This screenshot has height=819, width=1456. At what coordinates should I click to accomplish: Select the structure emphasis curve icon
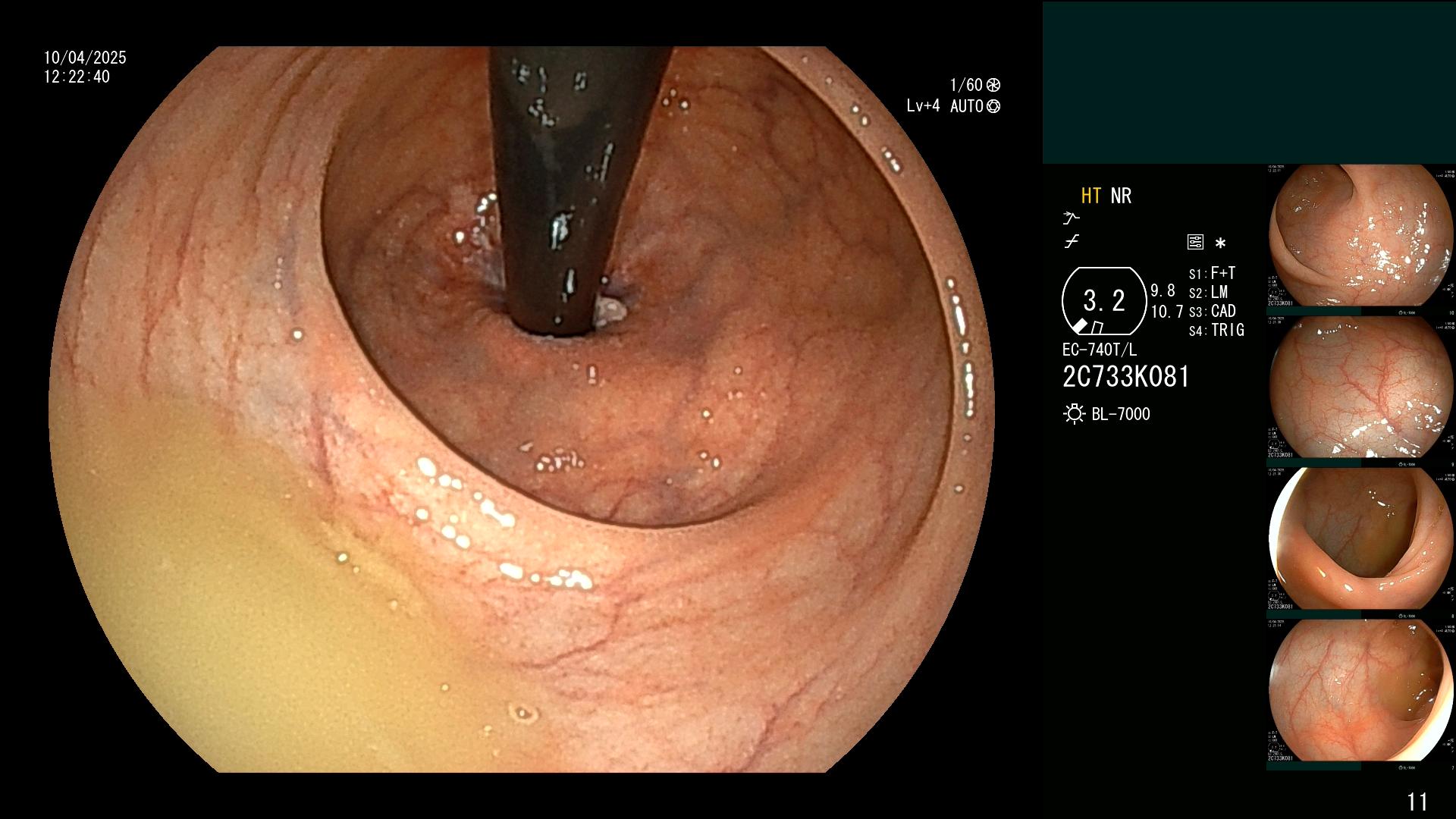(1072, 242)
